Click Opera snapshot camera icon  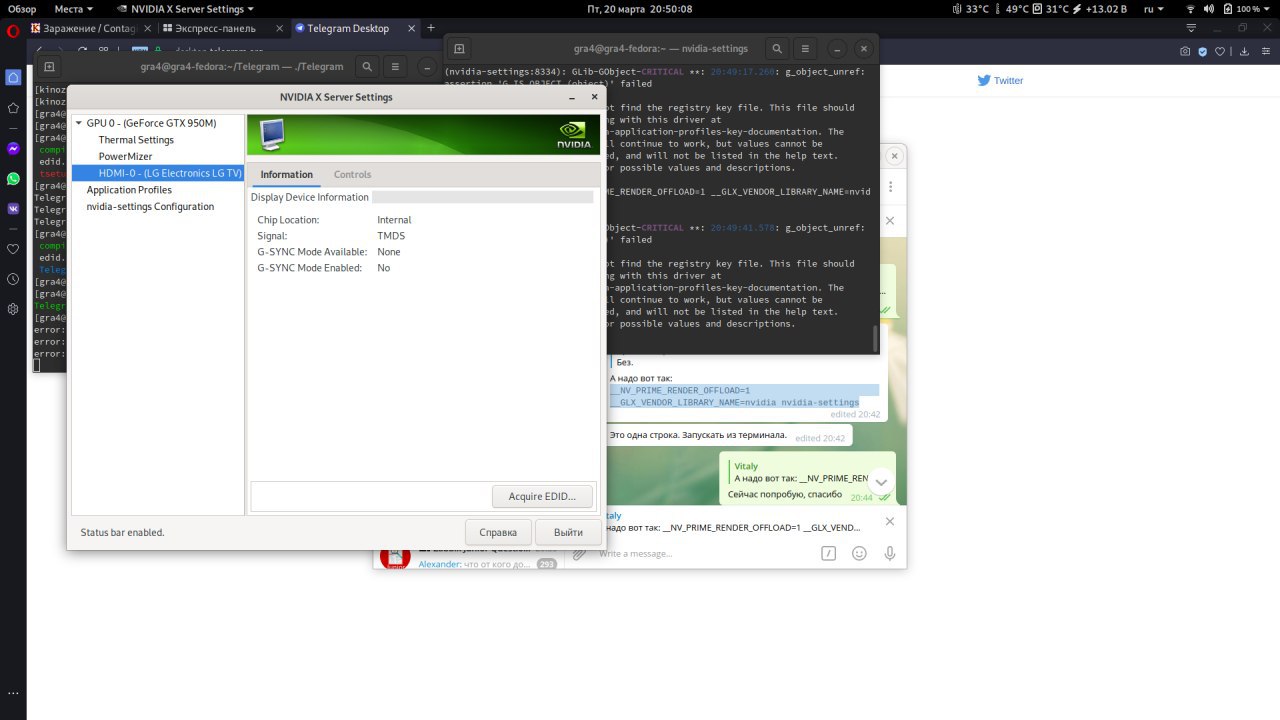(1185, 51)
